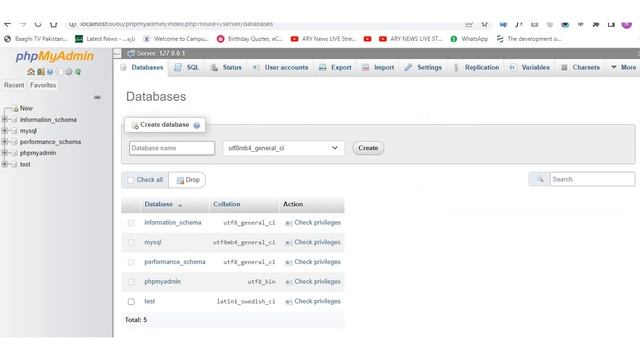This screenshot has width=640, height=360.
Task: Reload navigation panel with green refresh icon
Action: click(78, 72)
